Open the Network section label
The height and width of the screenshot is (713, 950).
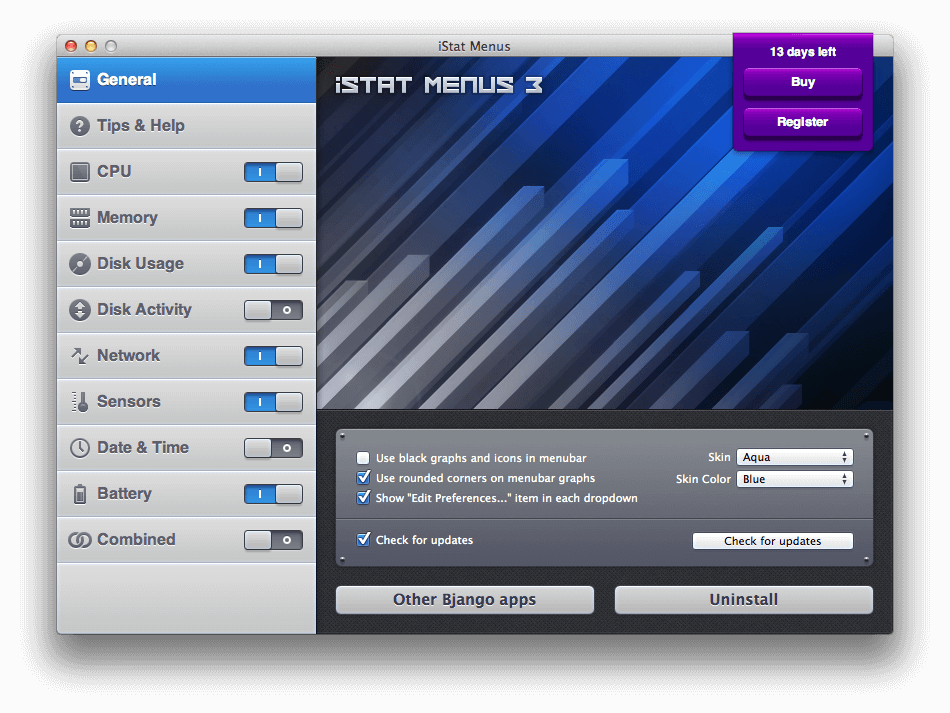click(128, 356)
